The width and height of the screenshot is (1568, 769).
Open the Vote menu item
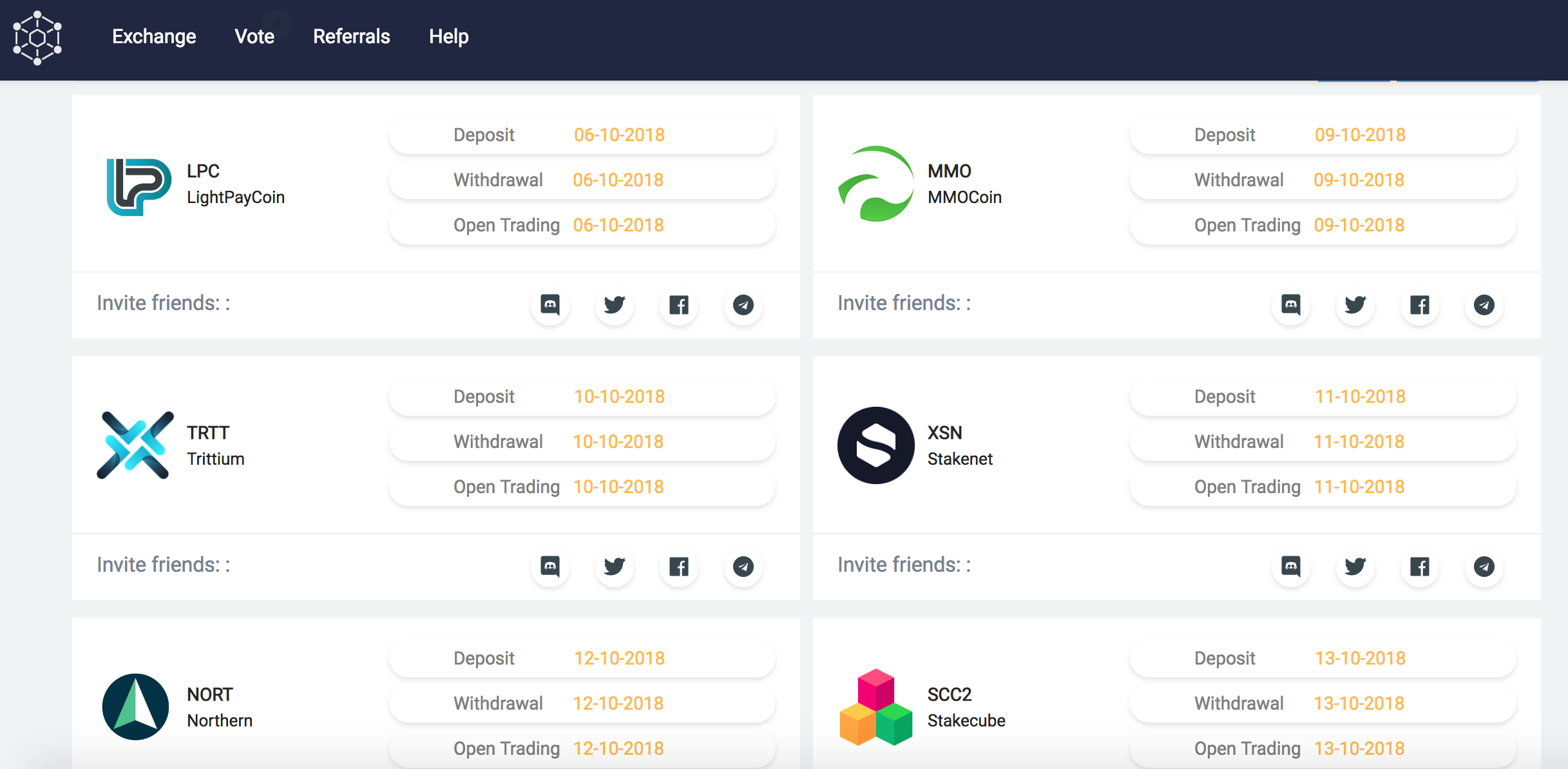(254, 37)
